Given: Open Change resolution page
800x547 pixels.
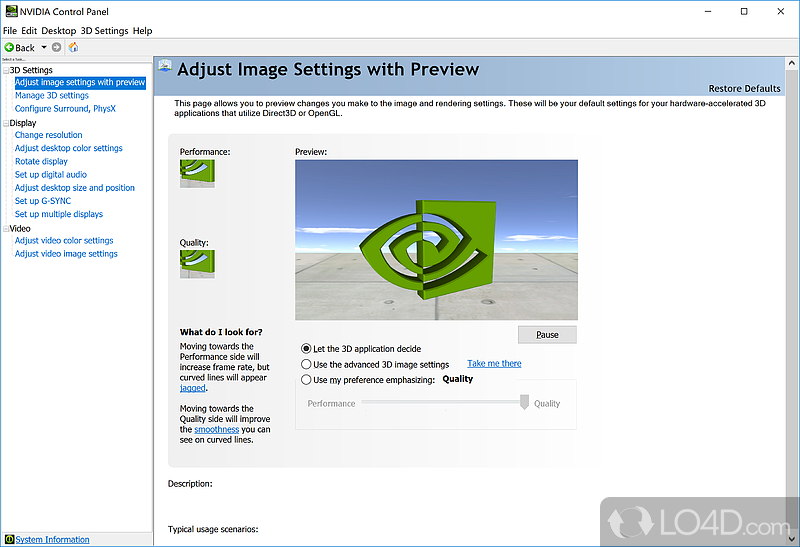Looking at the screenshot, I should (48, 135).
